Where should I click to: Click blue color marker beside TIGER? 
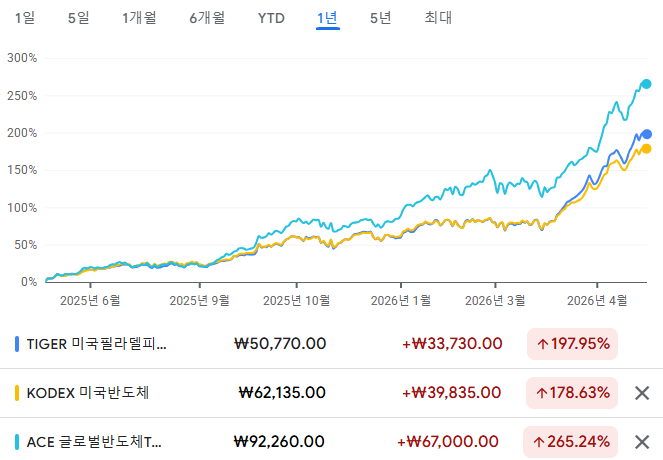click(17, 344)
